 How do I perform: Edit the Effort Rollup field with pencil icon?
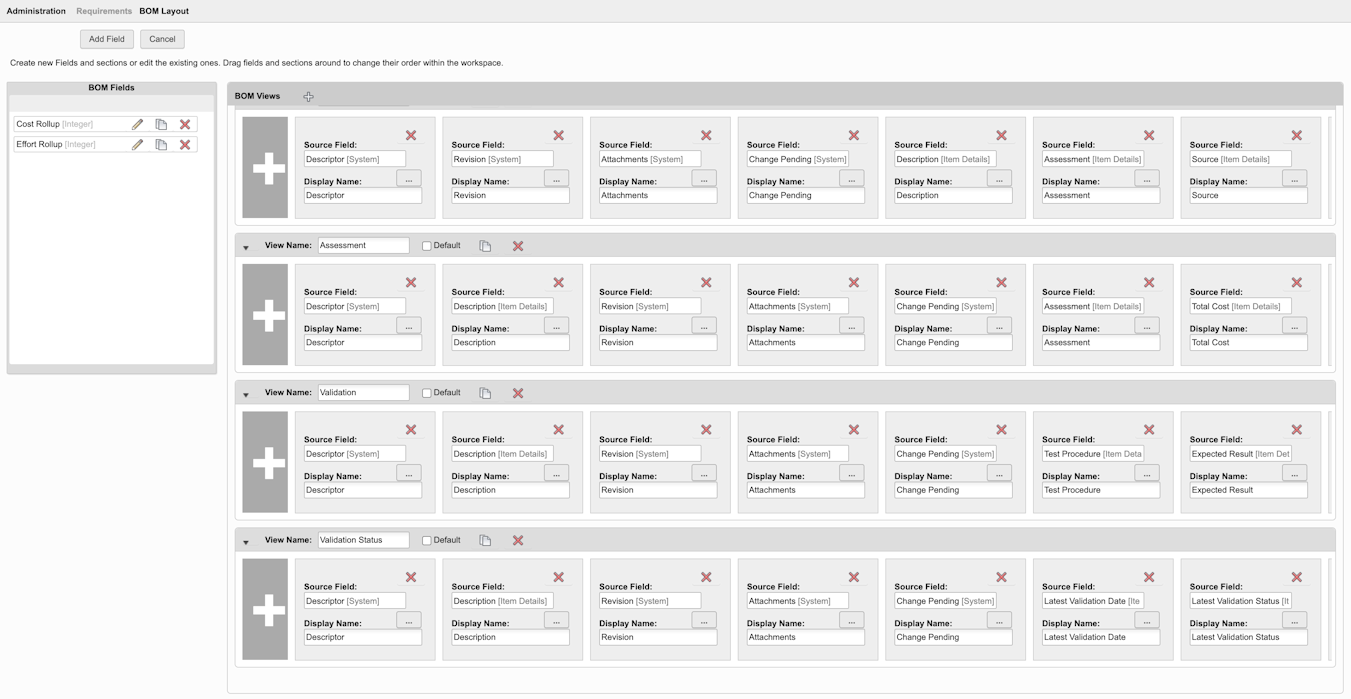137,144
